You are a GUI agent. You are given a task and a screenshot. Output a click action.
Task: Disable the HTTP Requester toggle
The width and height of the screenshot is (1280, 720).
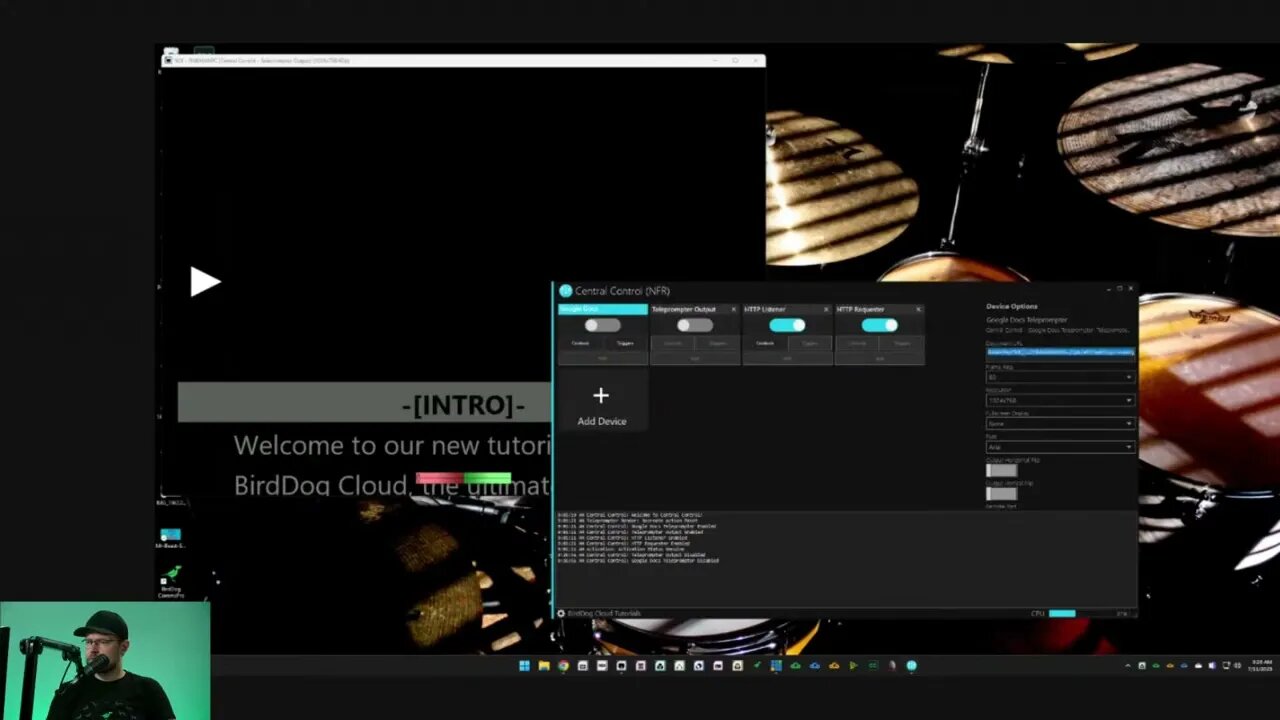click(x=879, y=325)
